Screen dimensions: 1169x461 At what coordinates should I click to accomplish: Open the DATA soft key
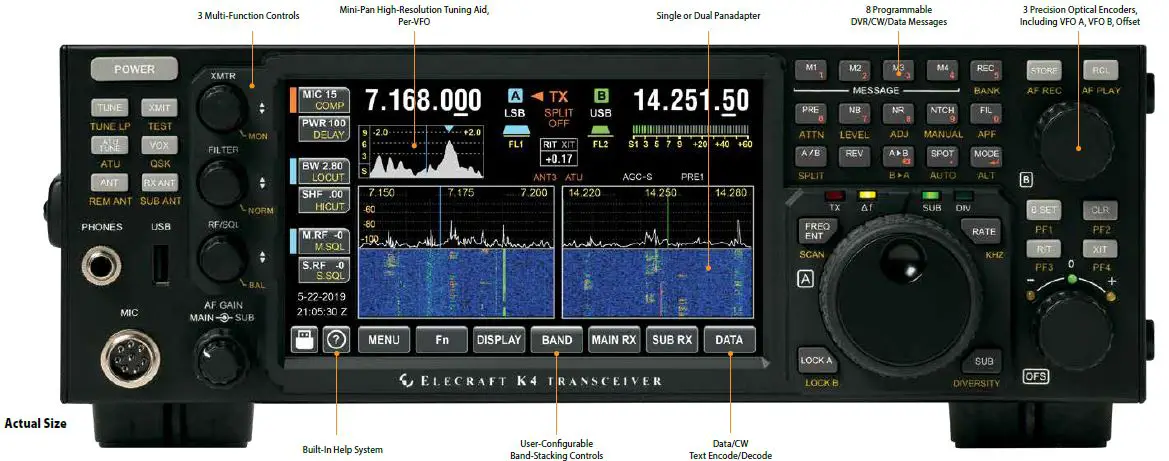click(x=729, y=339)
